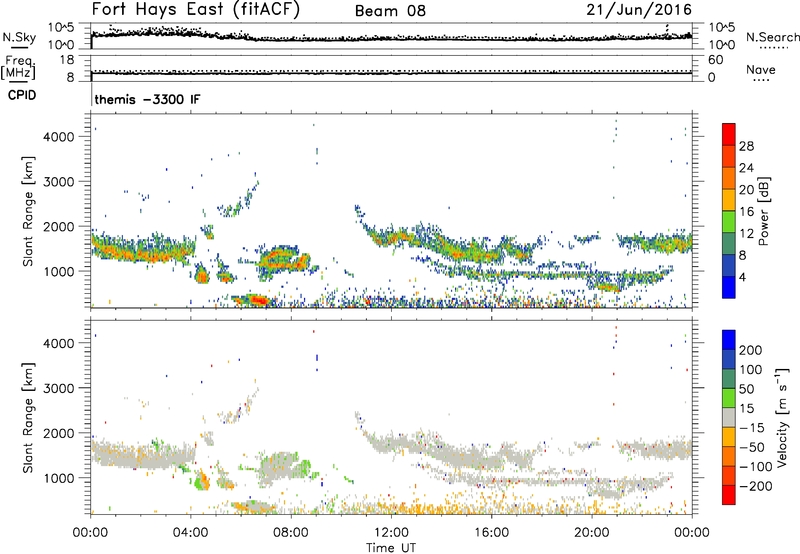Select the 200 label on Velocity colorbar
Screen dimensions: 800x554
pyautogui.click(x=751, y=350)
